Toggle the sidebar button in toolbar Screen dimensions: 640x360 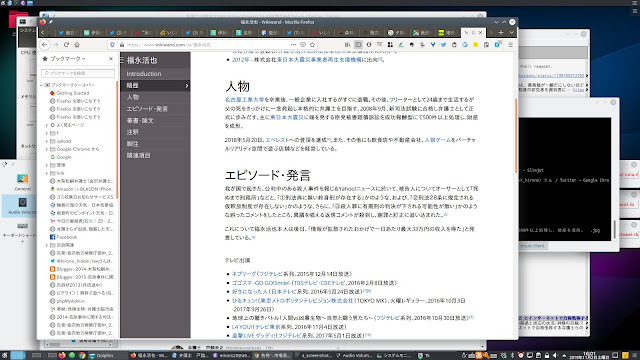tap(358, 45)
